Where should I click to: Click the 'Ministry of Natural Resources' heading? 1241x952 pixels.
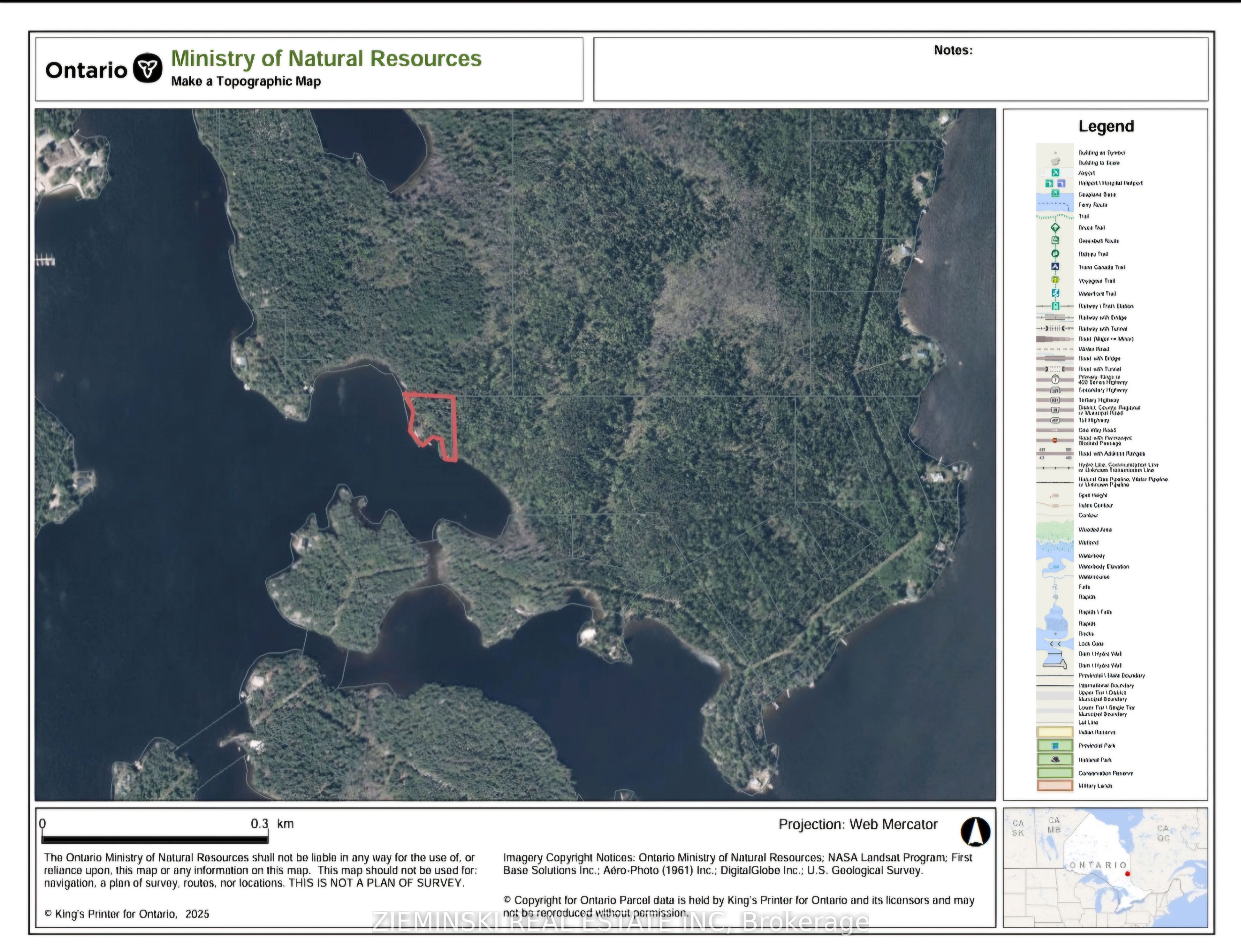click(x=326, y=59)
